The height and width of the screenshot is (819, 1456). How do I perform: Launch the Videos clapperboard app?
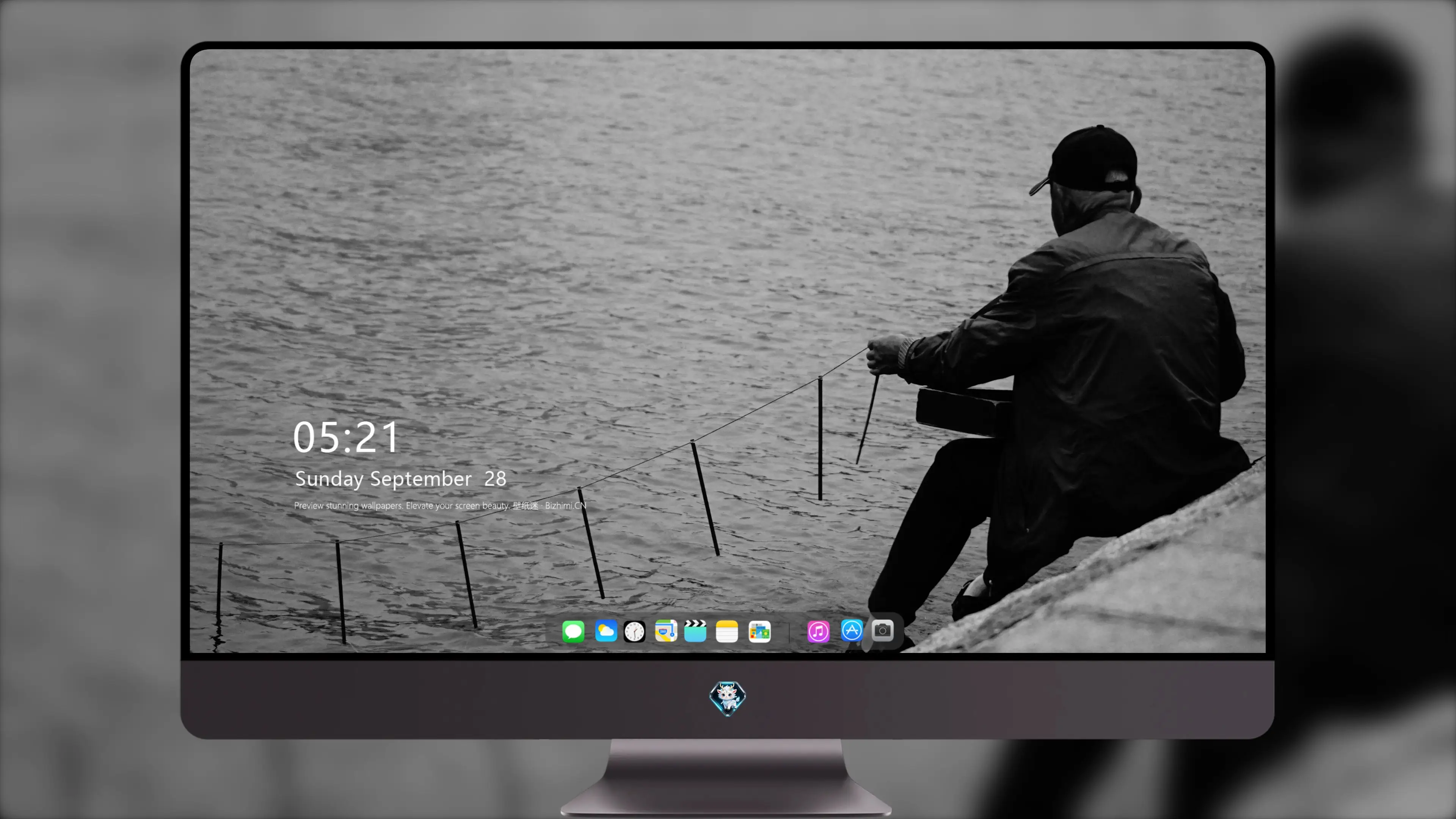click(x=695, y=631)
